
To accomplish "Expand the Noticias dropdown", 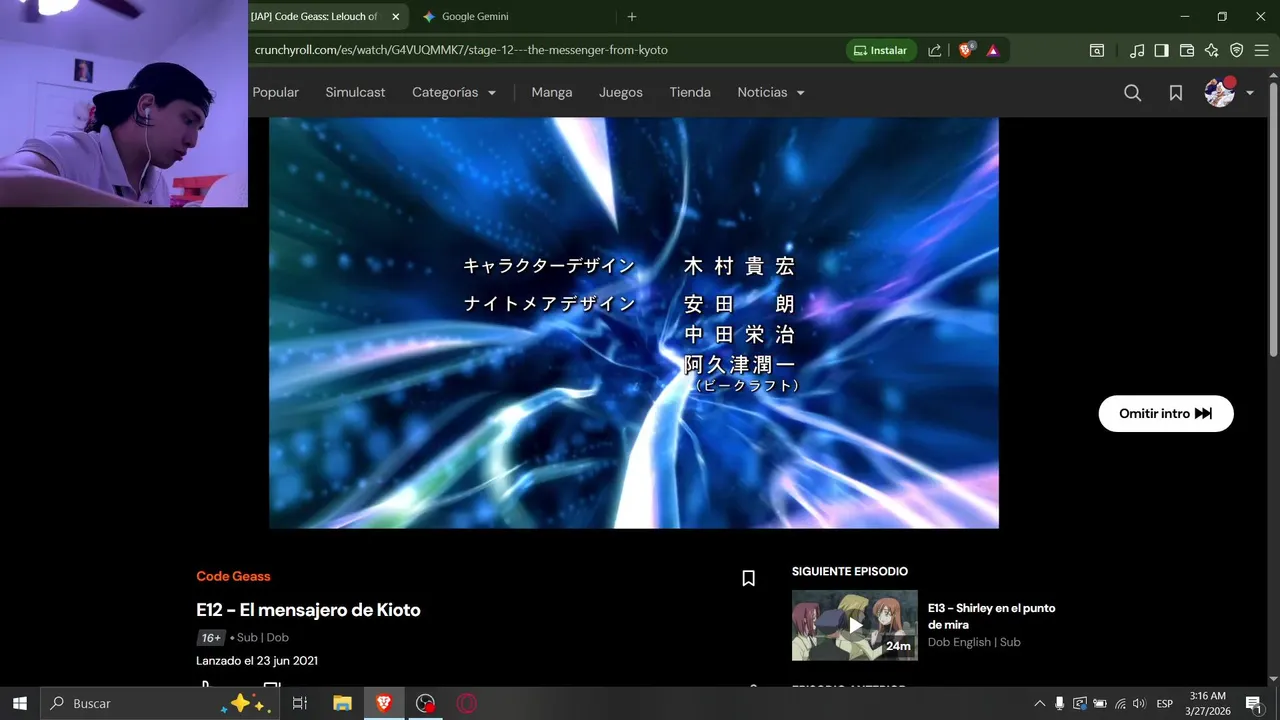I will point(771,92).
